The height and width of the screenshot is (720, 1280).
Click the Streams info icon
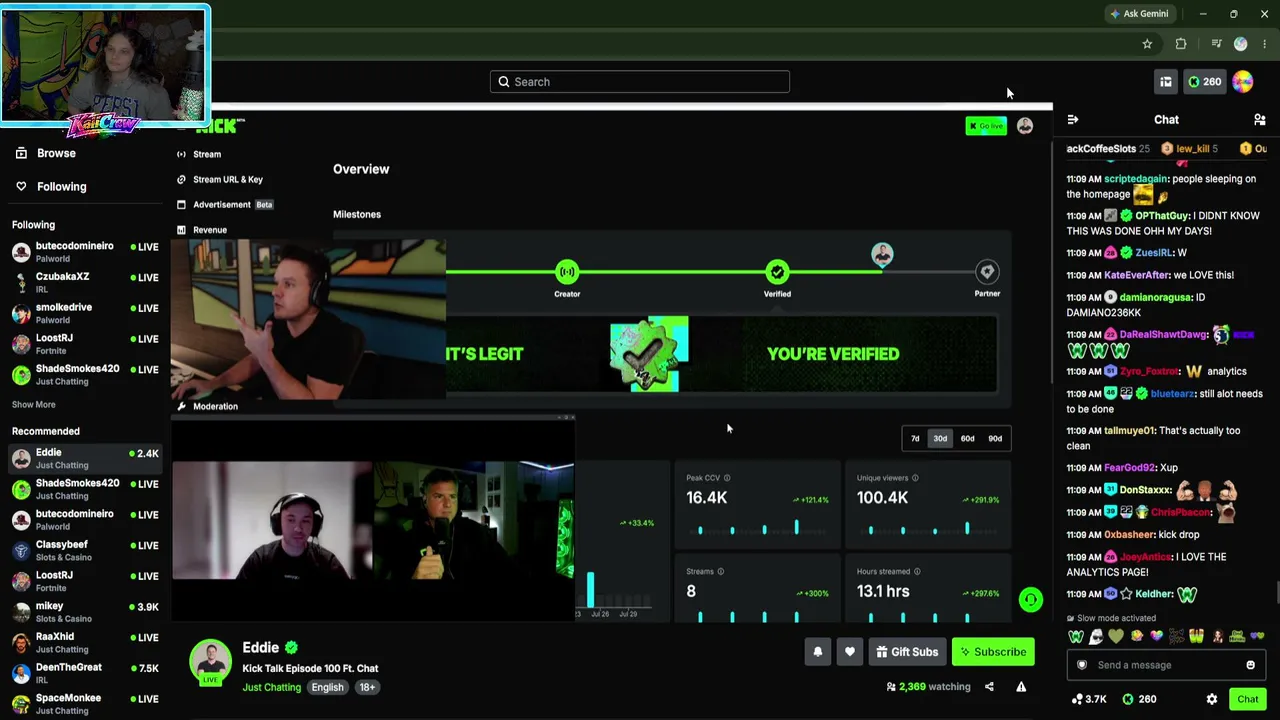(721, 572)
